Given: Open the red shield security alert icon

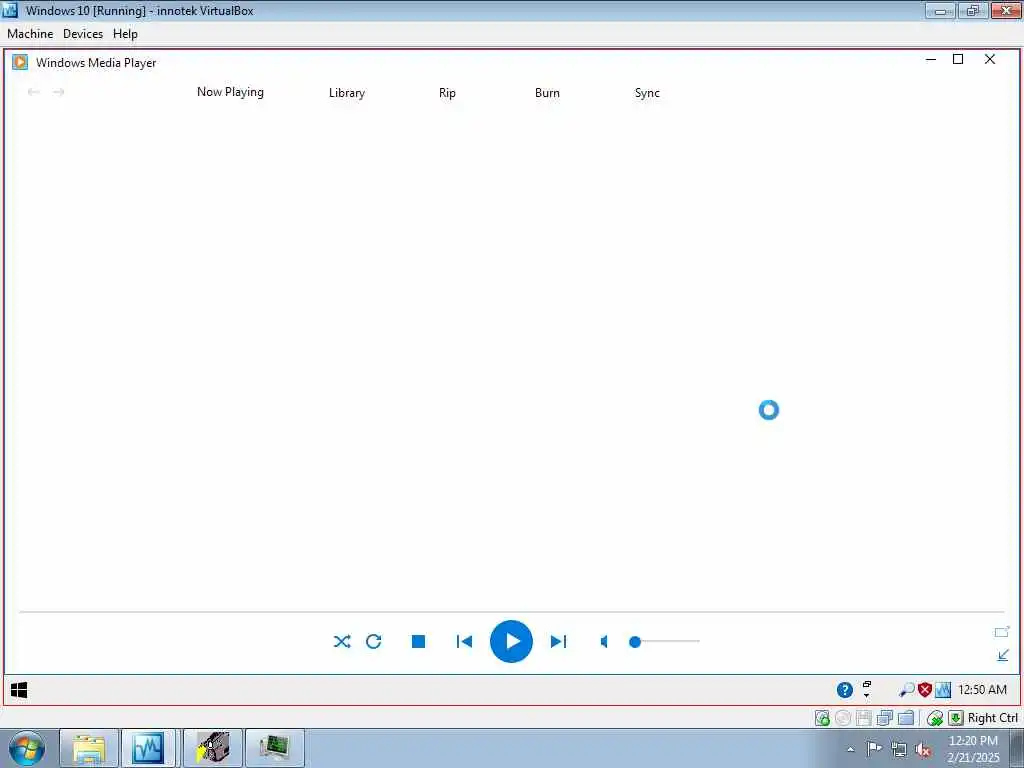Looking at the screenshot, I should (x=925, y=690).
